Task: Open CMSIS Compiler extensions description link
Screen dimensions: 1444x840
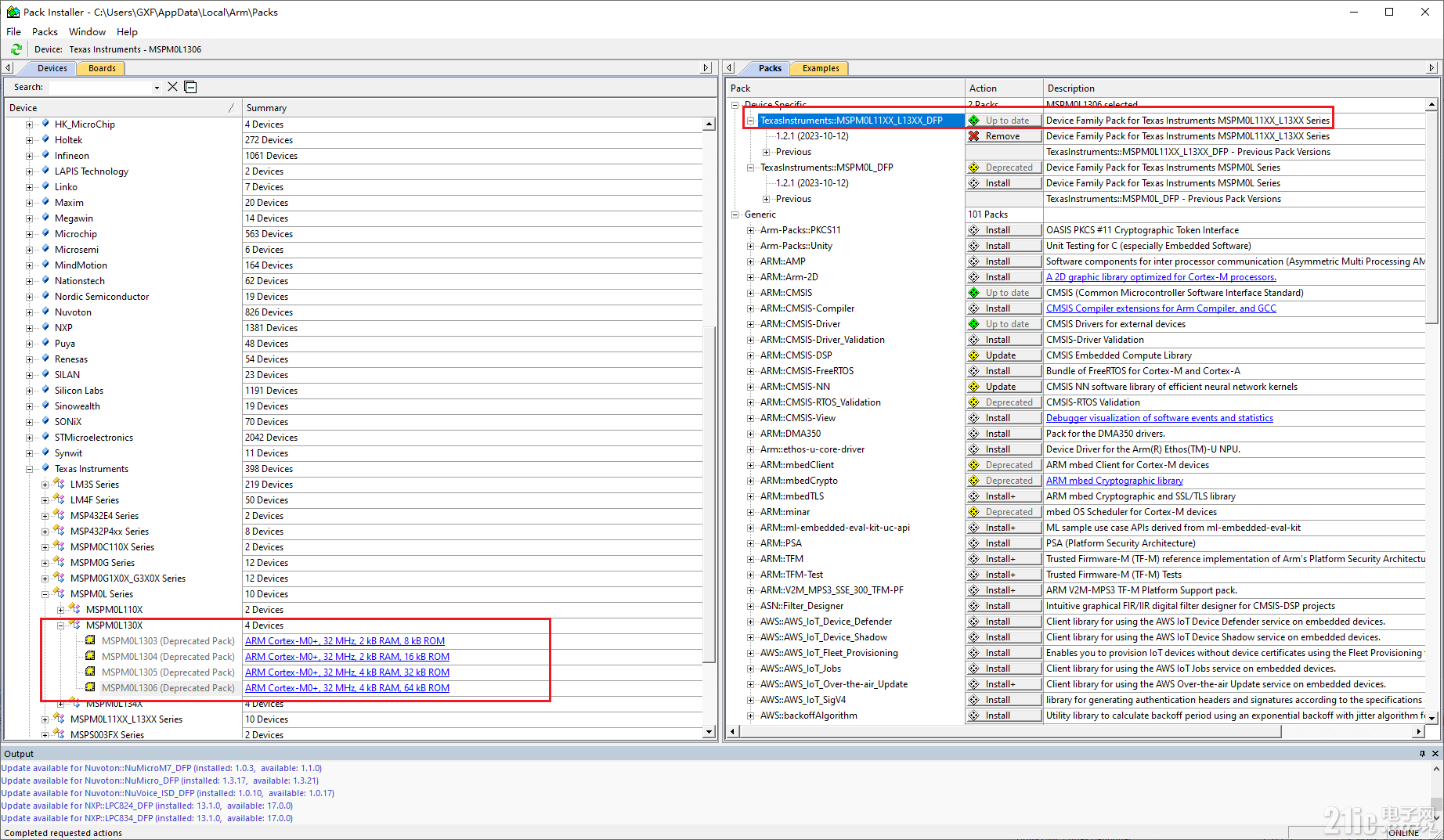Action: 1161,308
